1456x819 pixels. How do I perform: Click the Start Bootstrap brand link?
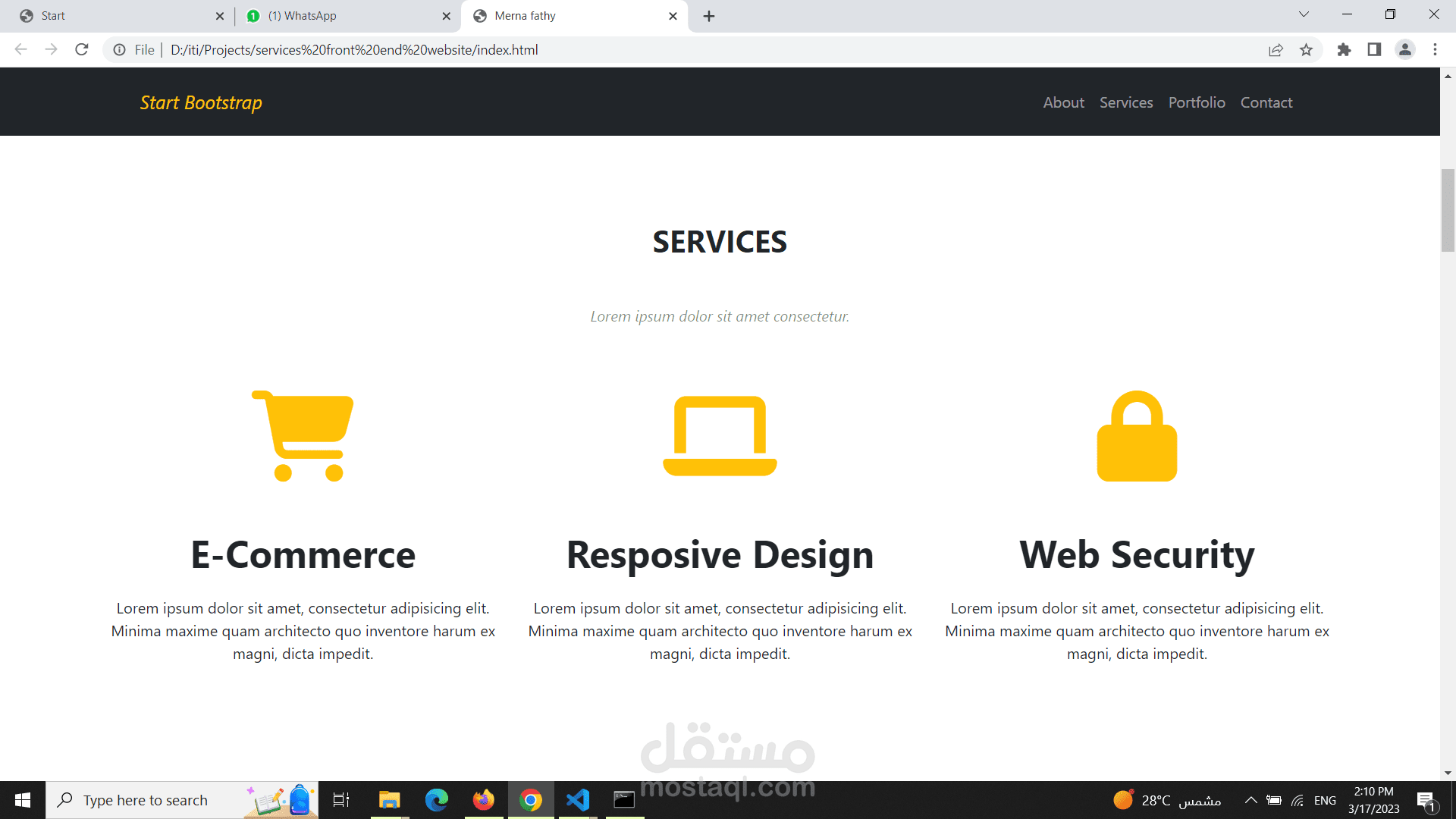click(201, 102)
